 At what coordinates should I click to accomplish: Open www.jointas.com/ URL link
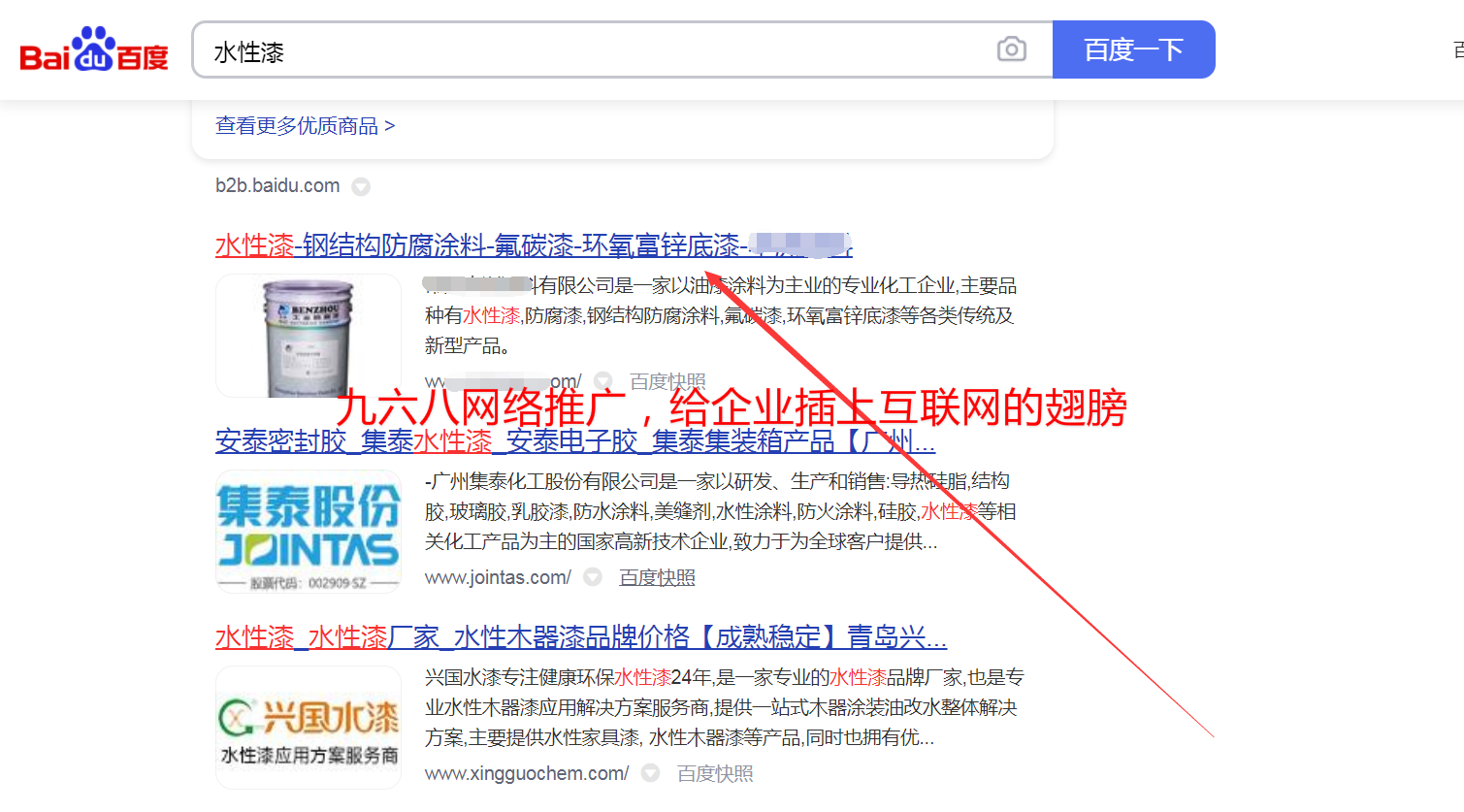(x=498, y=577)
